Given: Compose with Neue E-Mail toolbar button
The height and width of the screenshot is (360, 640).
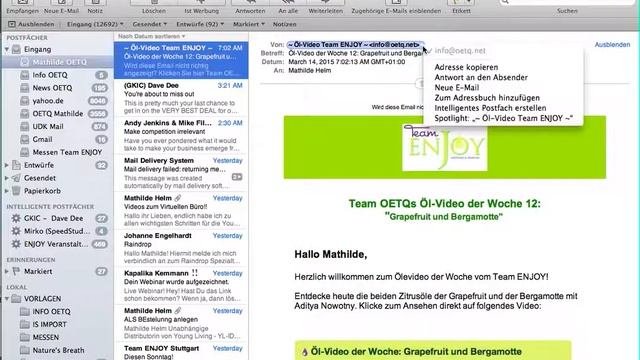Looking at the screenshot, I should (61, 7).
